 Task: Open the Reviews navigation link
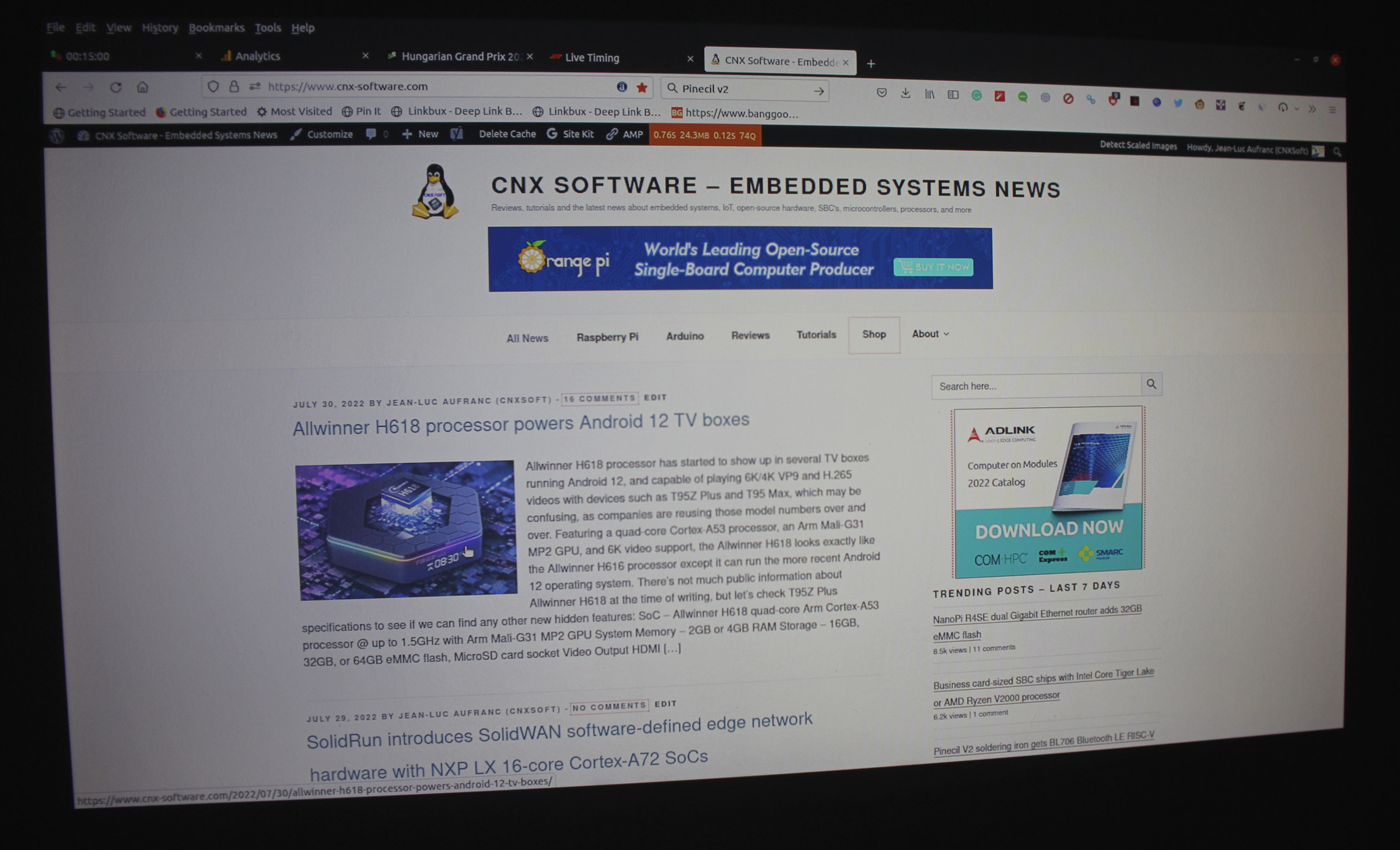coord(750,335)
